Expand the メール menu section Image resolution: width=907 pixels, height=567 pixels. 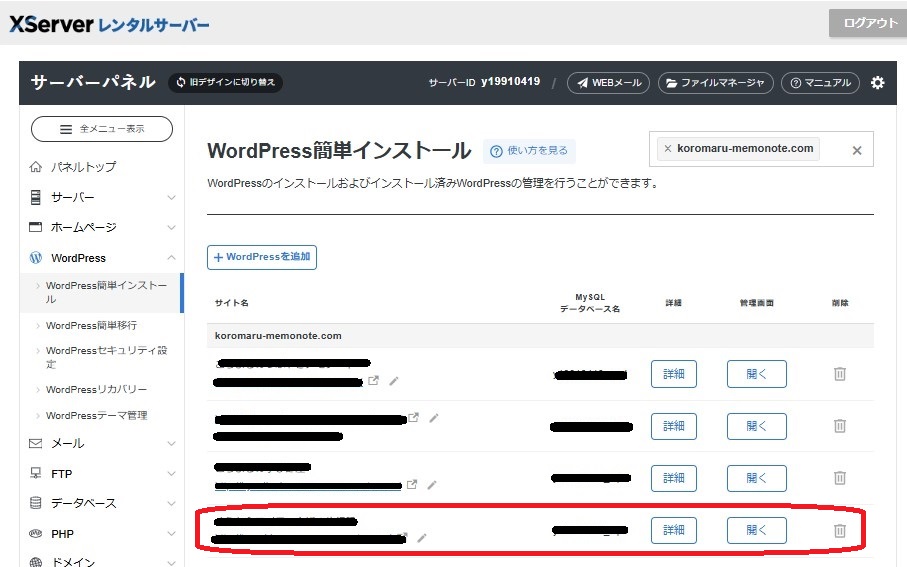pyautogui.click(x=101, y=443)
